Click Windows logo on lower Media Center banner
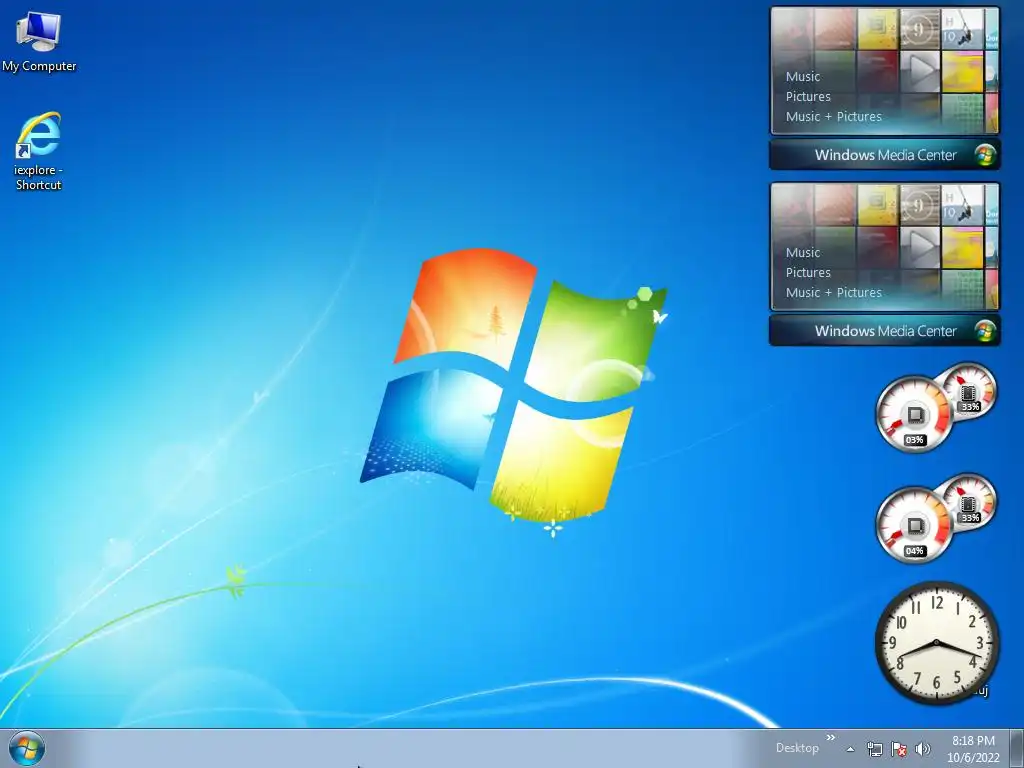This screenshot has height=768, width=1024. (985, 331)
